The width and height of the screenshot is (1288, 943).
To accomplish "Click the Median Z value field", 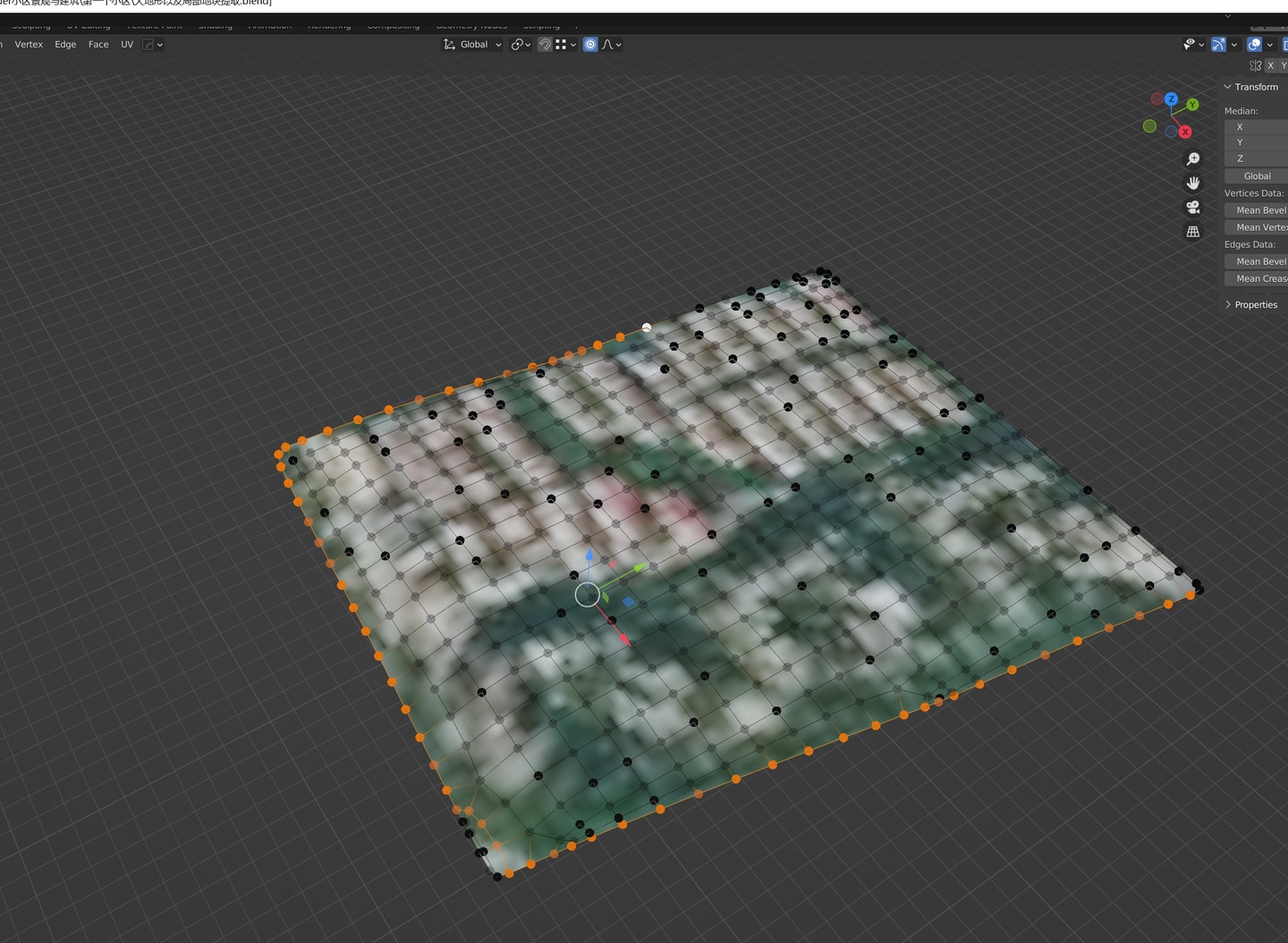I will [1256, 158].
